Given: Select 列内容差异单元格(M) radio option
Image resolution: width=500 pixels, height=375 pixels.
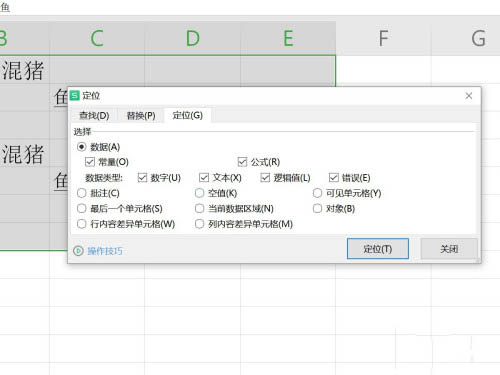Looking at the screenshot, I should (x=199, y=224).
